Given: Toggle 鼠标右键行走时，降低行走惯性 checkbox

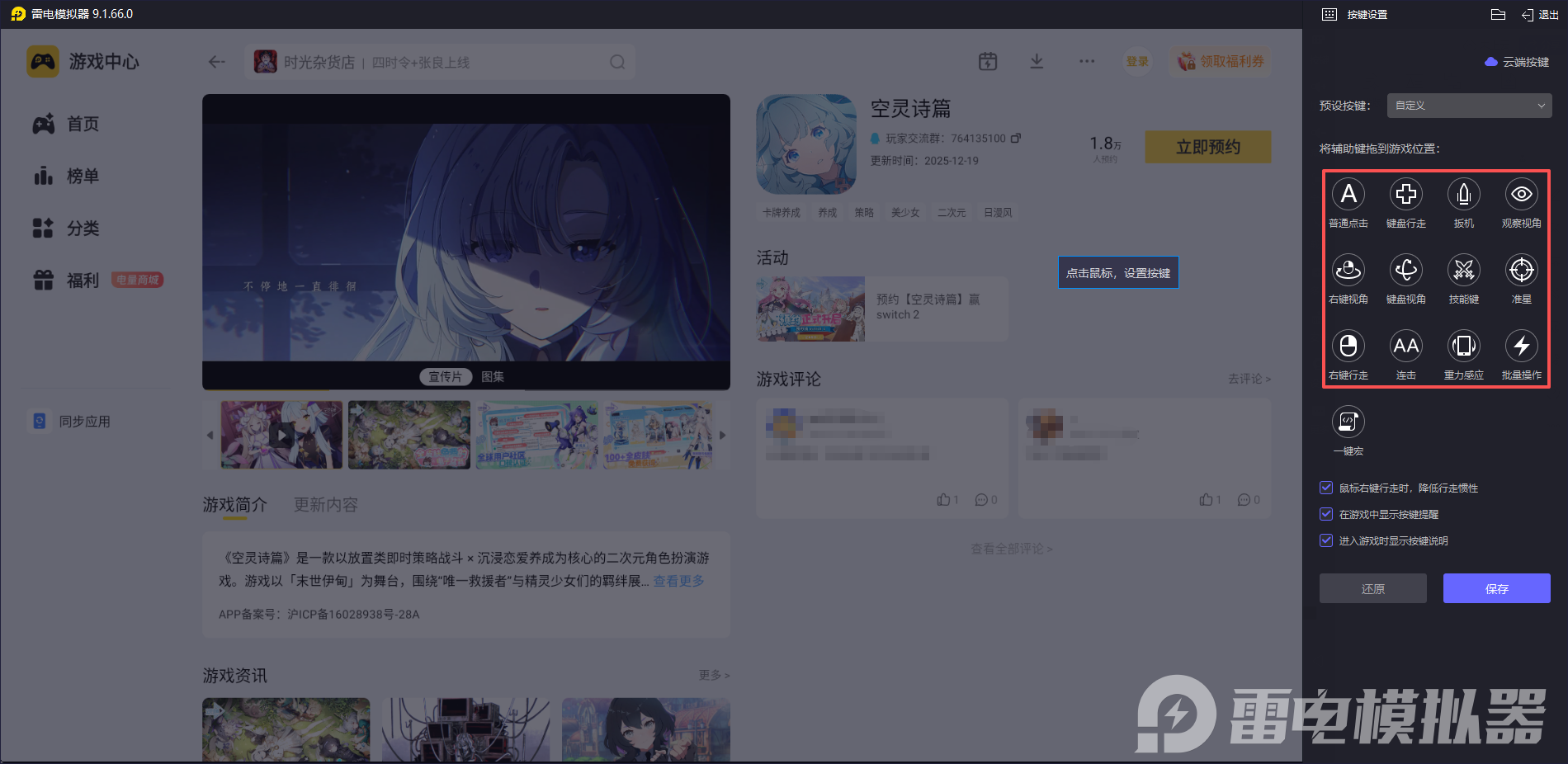Looking at the screenshot, I should pos(1326,488).
